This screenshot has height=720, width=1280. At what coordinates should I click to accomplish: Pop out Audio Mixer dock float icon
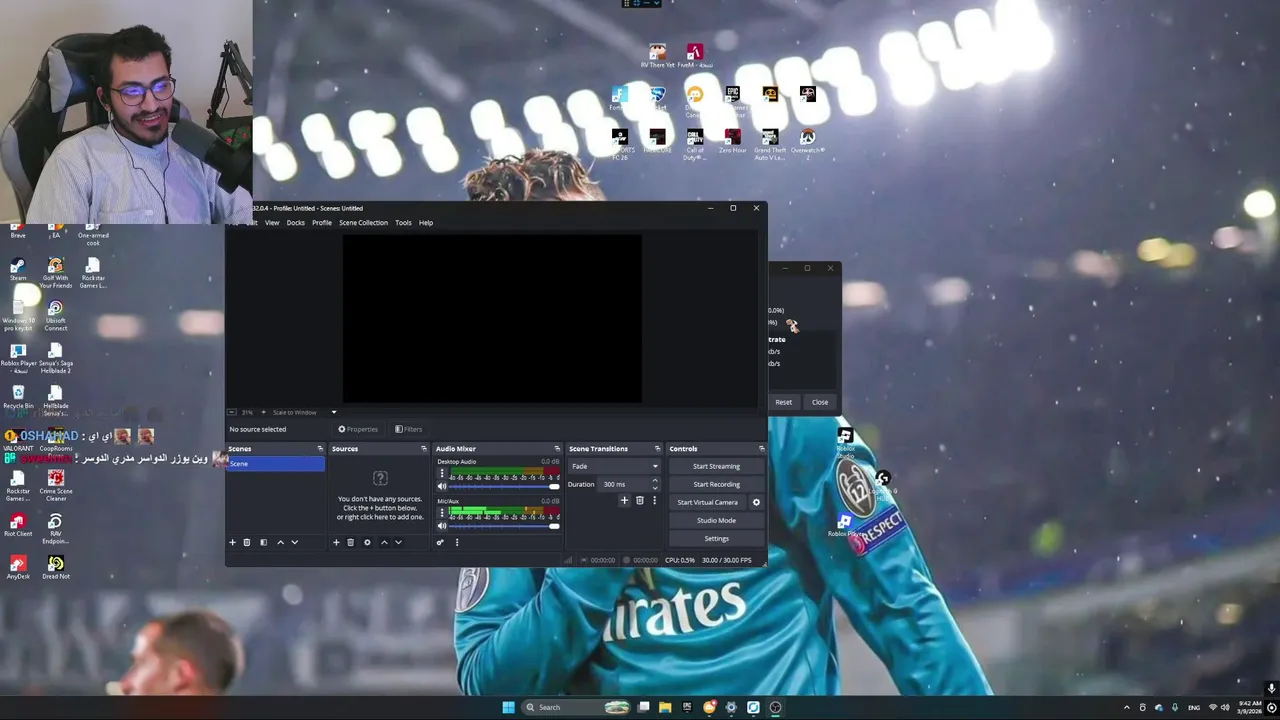pos(557,449)
